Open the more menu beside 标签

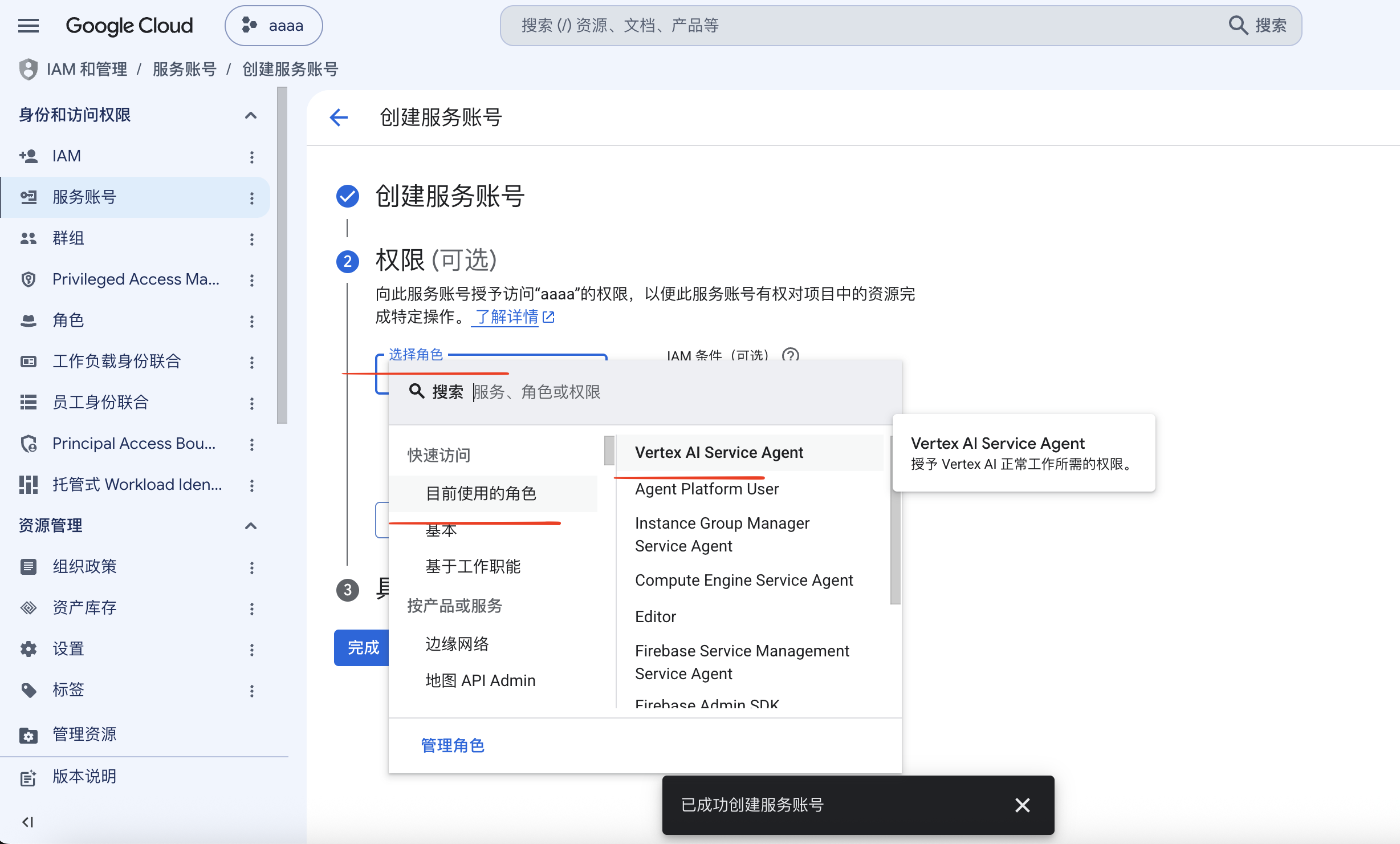coord(251,691)
